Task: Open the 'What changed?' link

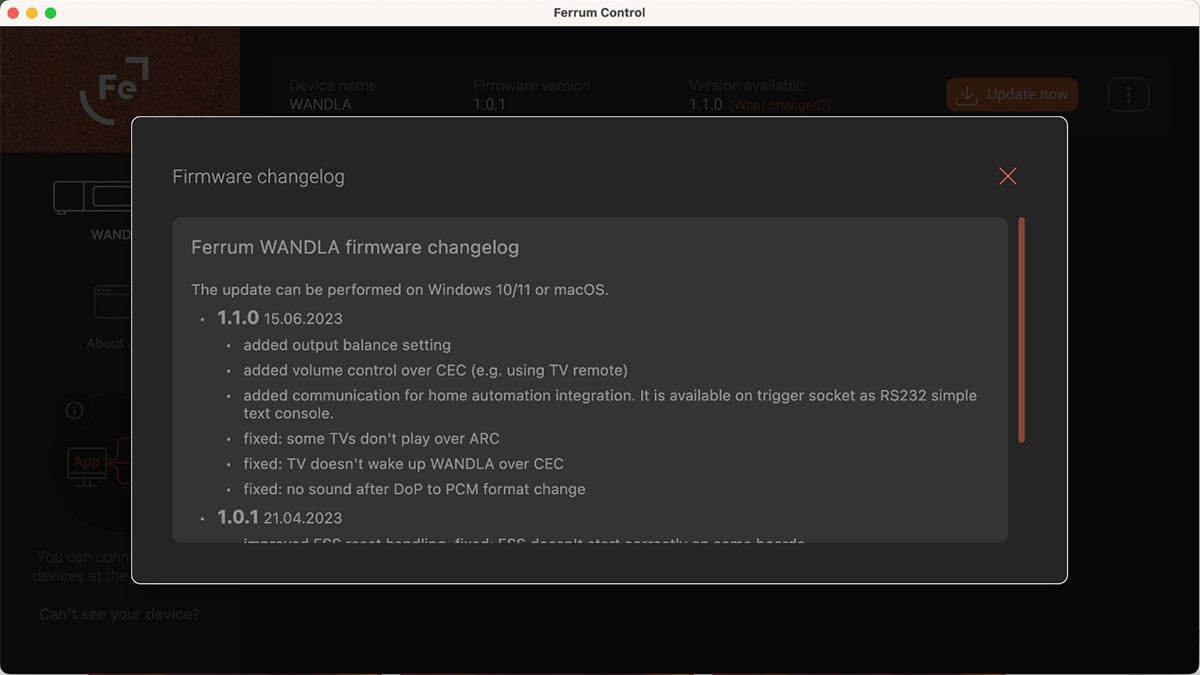Action: coord(780,105)
